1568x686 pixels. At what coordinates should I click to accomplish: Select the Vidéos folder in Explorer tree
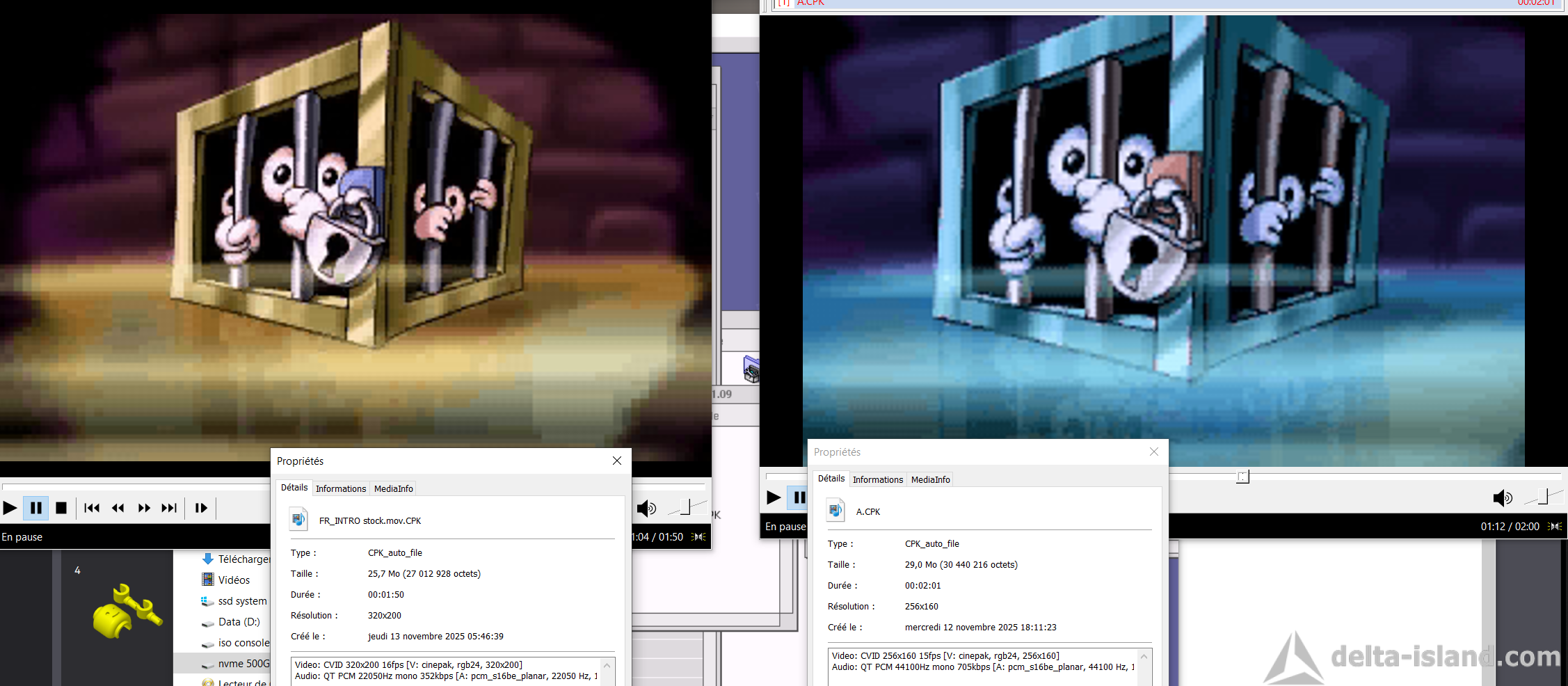[x=226, y=580]
